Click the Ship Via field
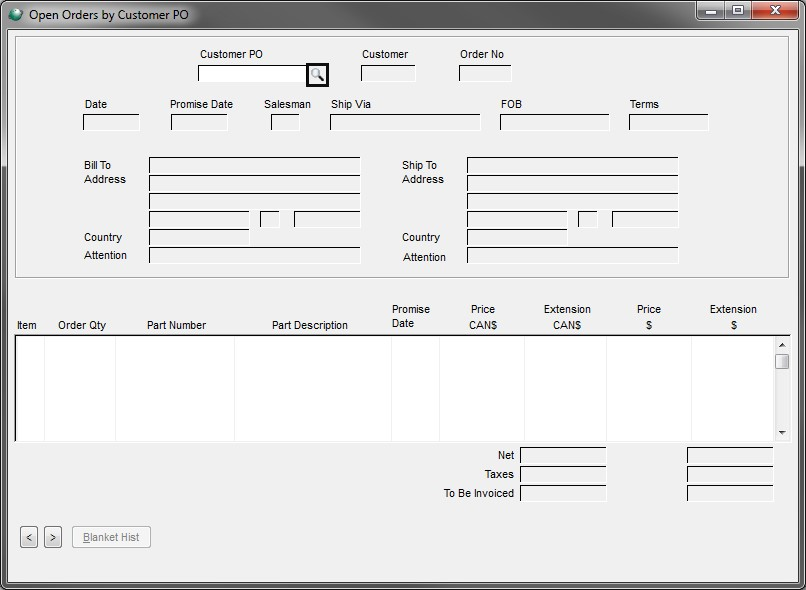Image resolution: width=806 pixels, height=590 pixels. click(405, 123)
